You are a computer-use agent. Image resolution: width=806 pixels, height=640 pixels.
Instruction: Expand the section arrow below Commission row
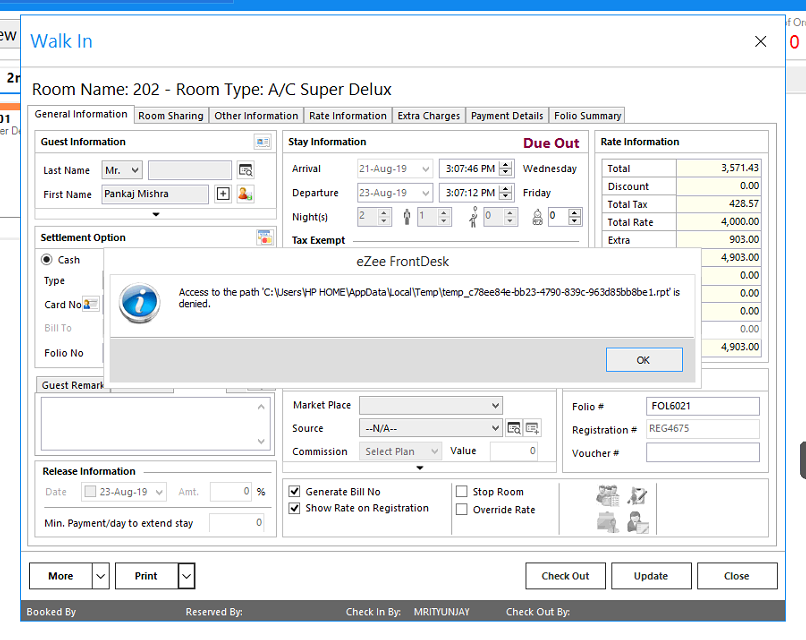click(420, 468)
